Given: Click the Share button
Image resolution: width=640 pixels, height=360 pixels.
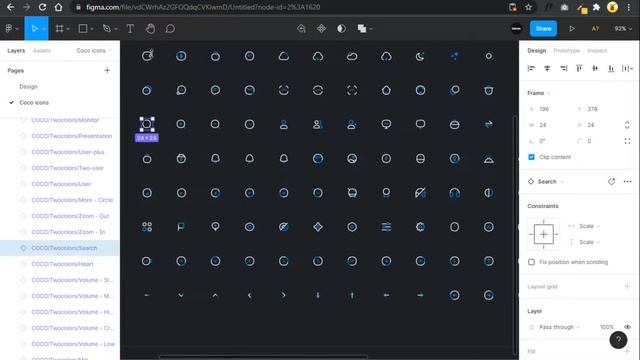Looking at the screenshot, I should (x=543, y=29).
